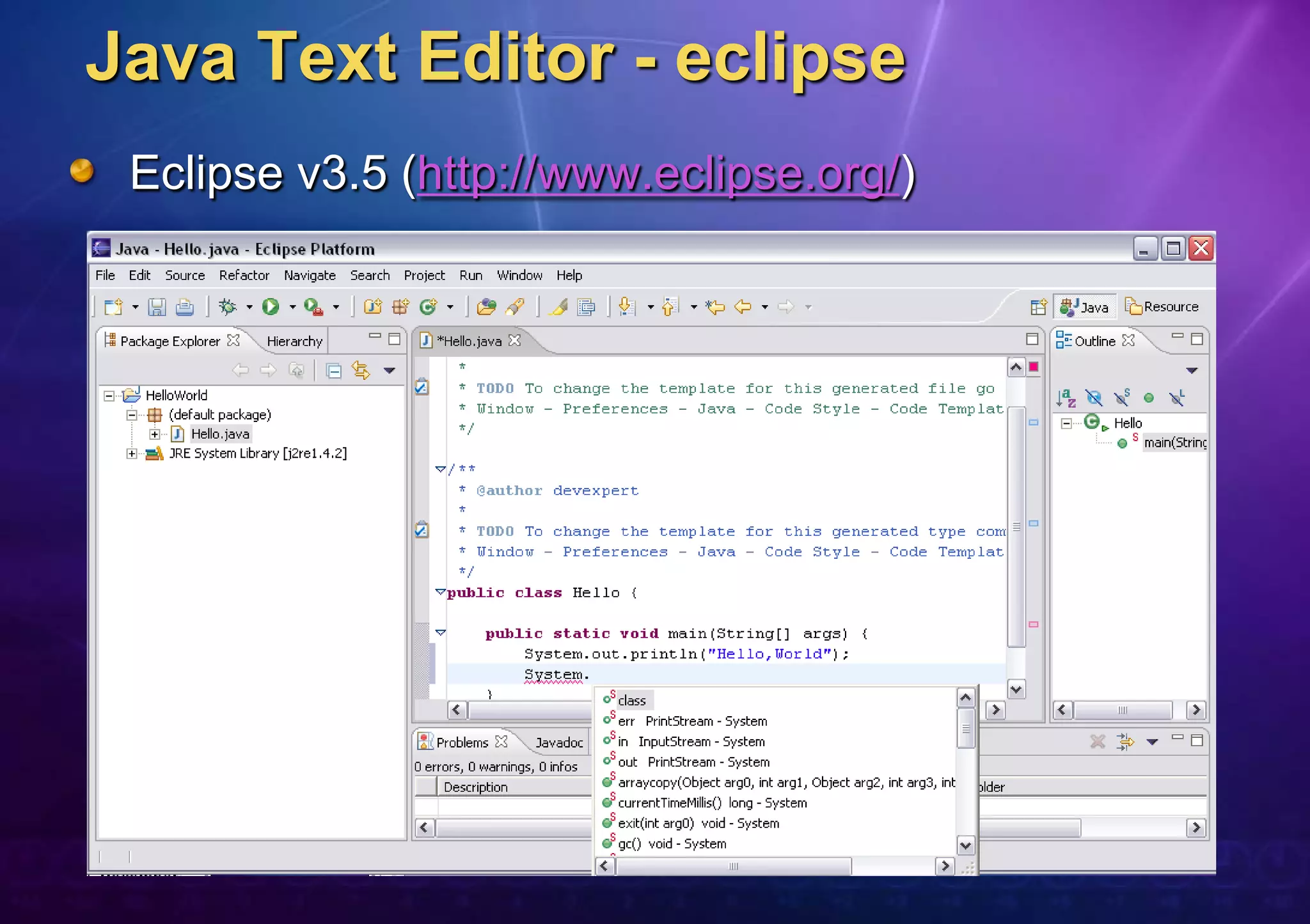Screen dimensions: 1310x924
Task: Open the Refactor menu
Action: (244, 276)
